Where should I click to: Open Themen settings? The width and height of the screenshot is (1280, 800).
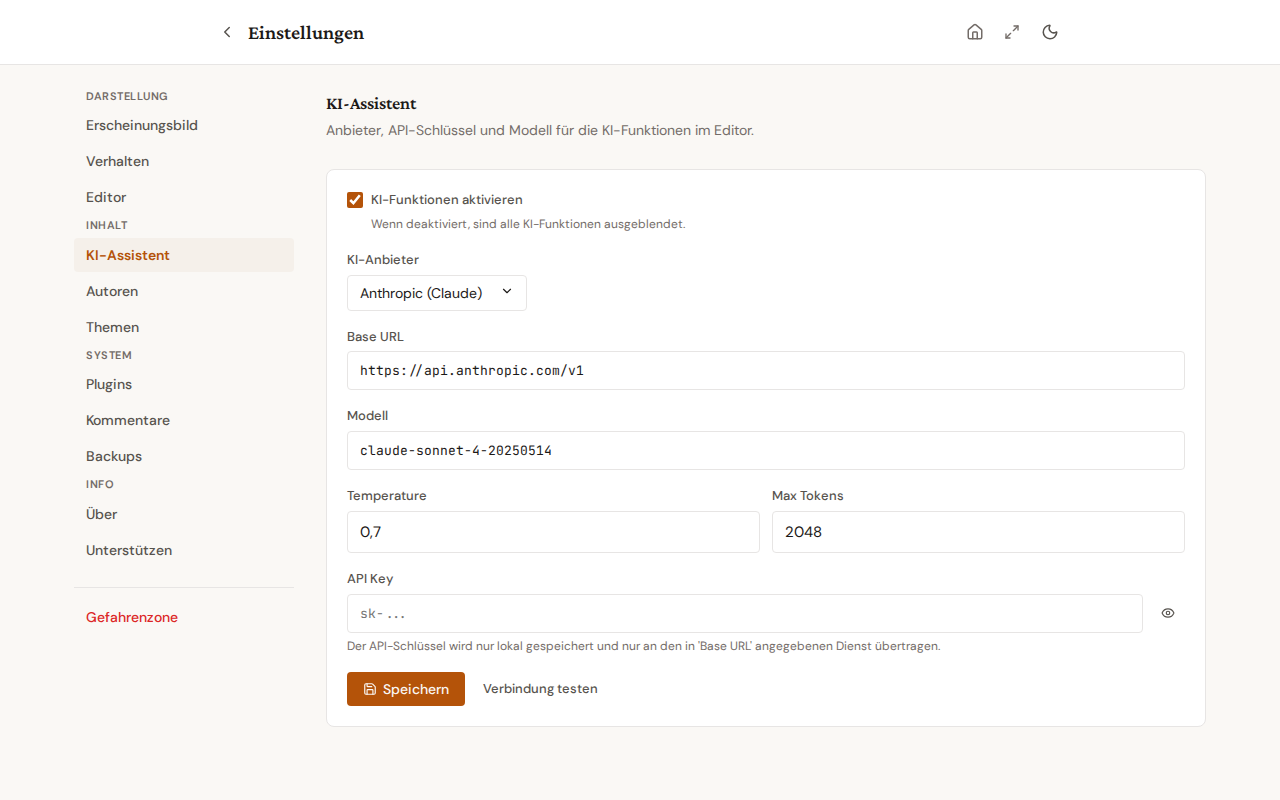tap(184, 327)
